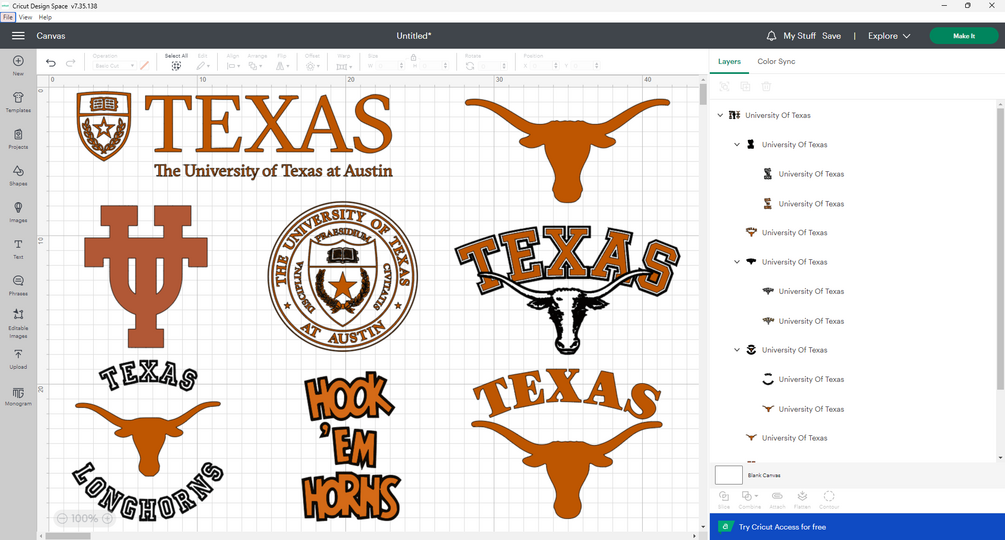Open the Warp dropdown
This screenshot has height=540, width=1005.
(x=344, y=66)
